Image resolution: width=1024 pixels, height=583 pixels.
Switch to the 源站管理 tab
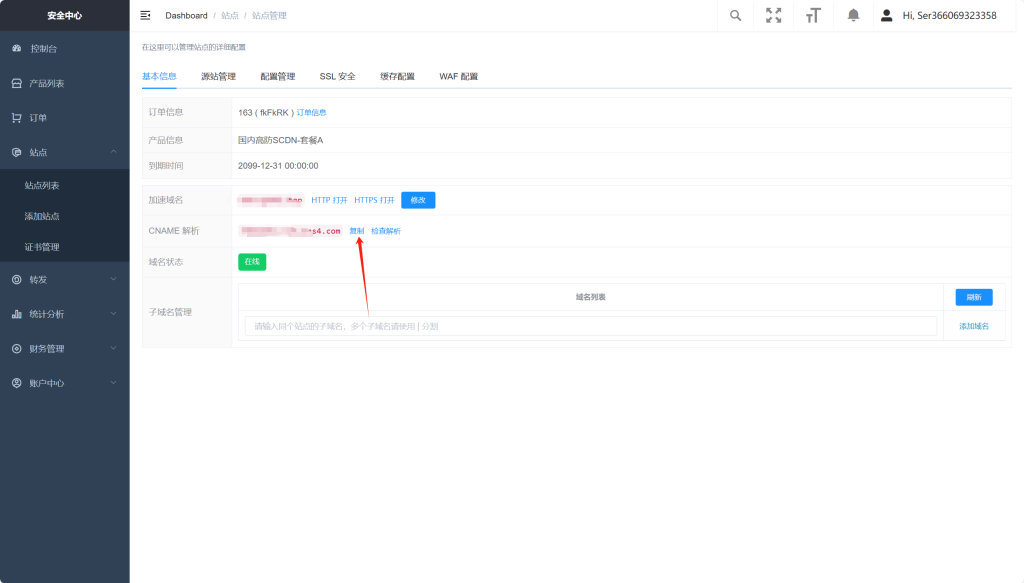click(x=218, y=76)
